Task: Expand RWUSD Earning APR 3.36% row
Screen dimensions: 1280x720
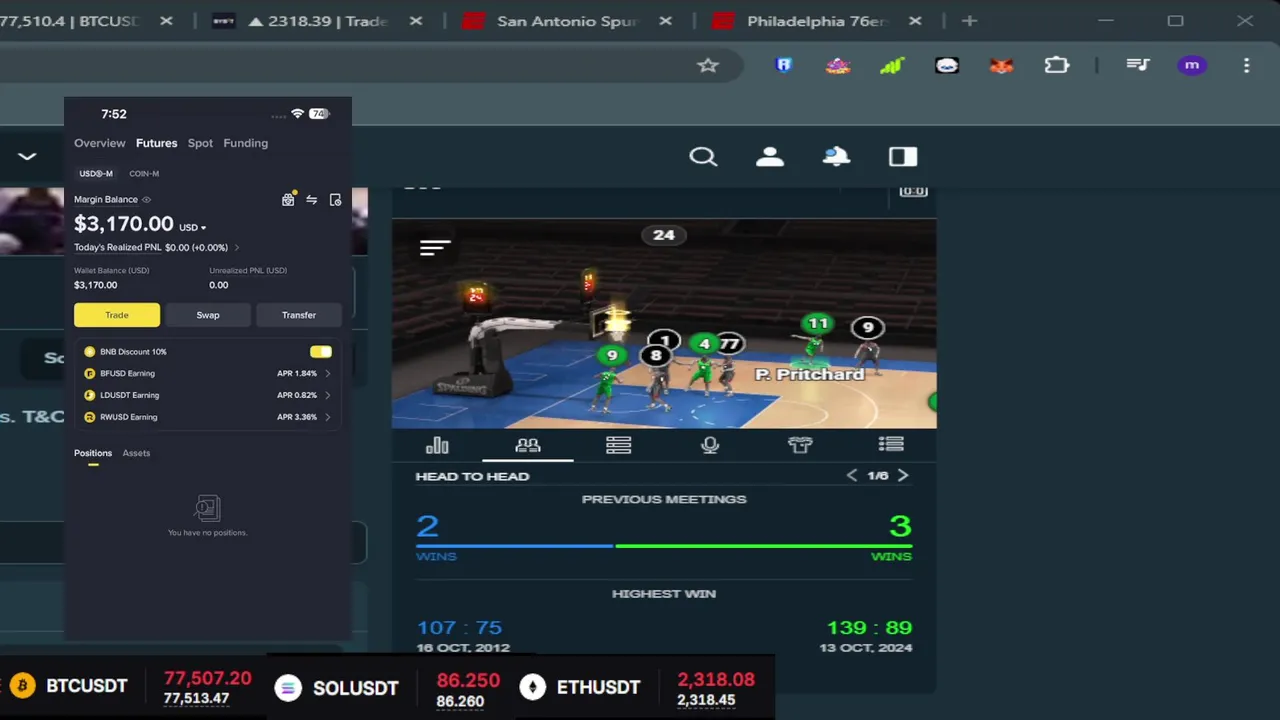Action: pyautogui.click(x=208, y=417)
